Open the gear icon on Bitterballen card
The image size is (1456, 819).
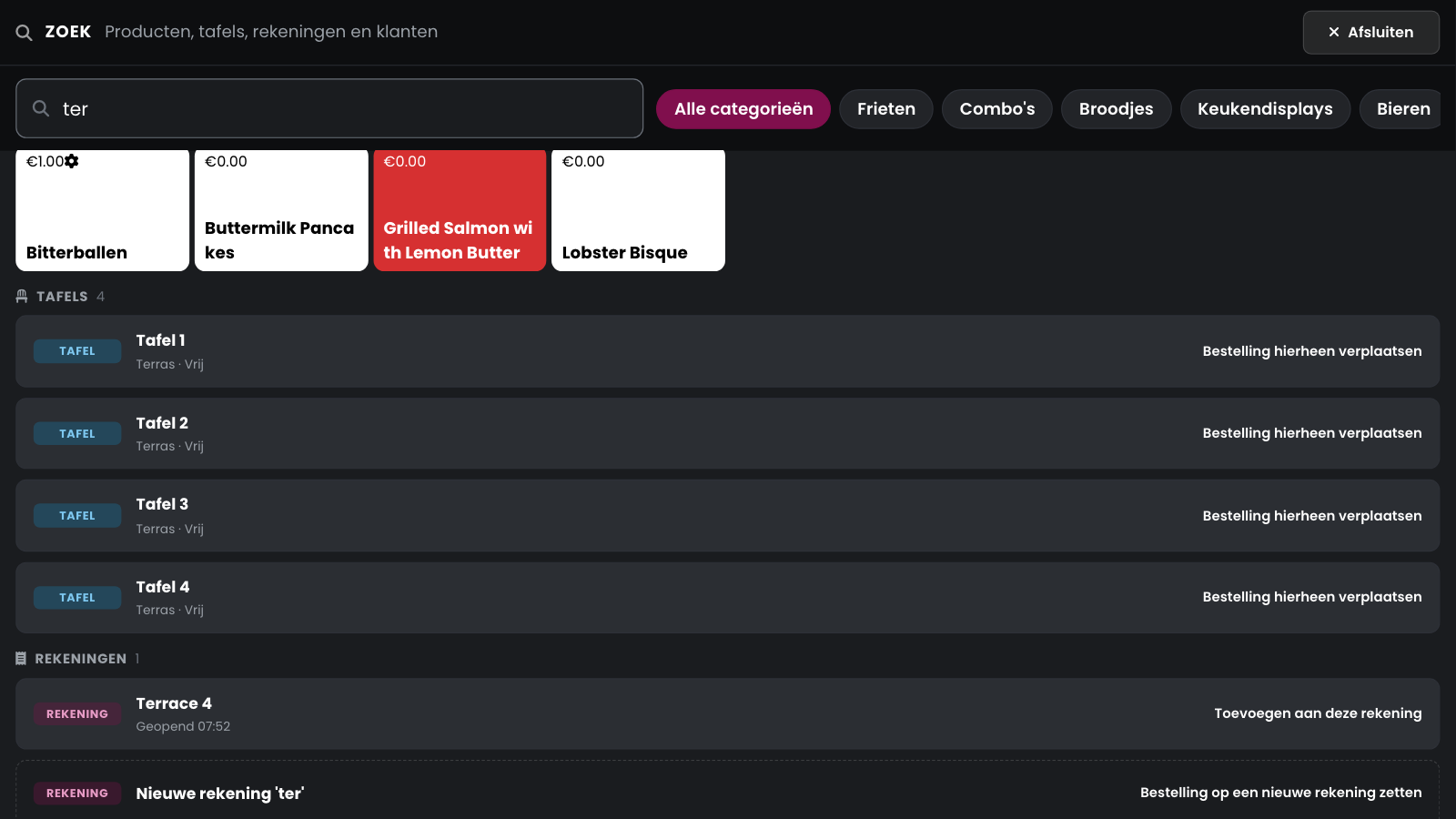(x=72, y=161)
